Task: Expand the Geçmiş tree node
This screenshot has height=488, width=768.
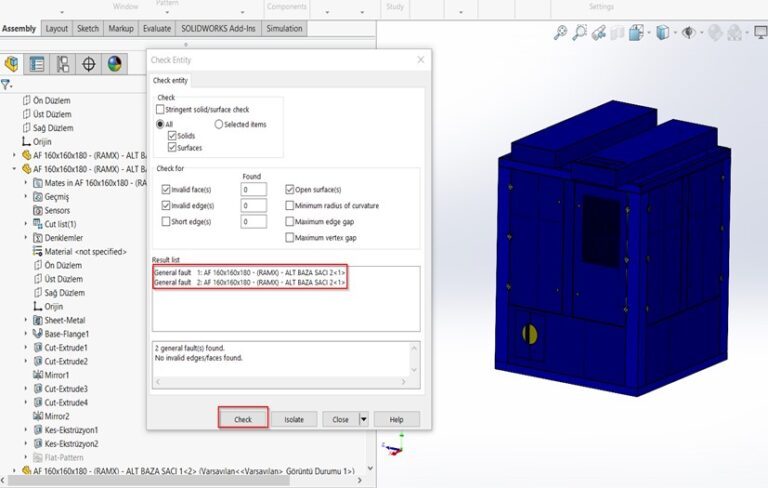Action: [x=26, y=197]
